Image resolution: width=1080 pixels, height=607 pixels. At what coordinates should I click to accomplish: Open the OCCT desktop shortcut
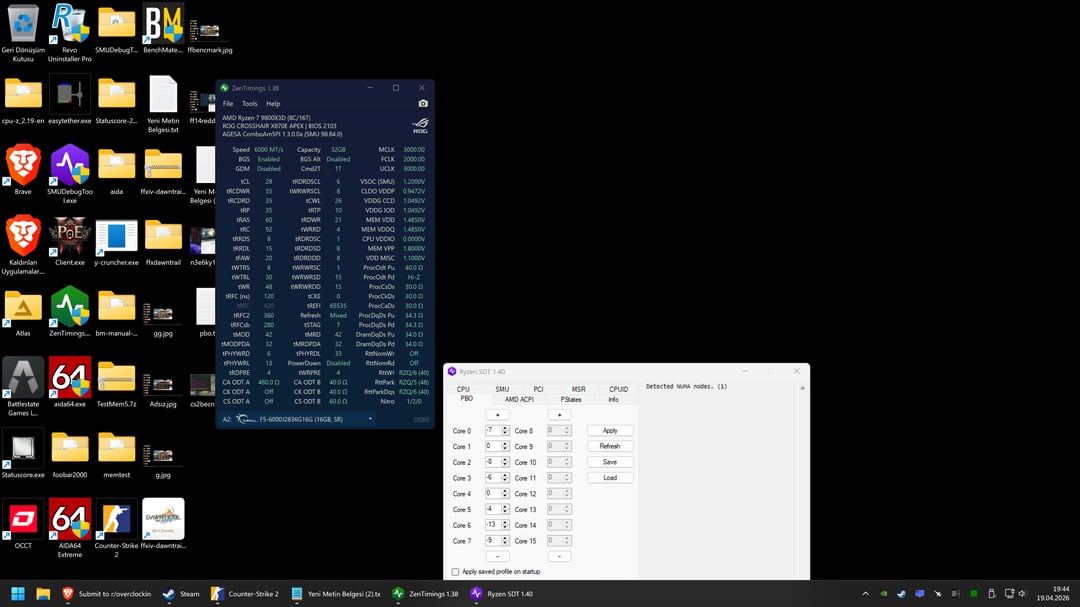point(23,521)
